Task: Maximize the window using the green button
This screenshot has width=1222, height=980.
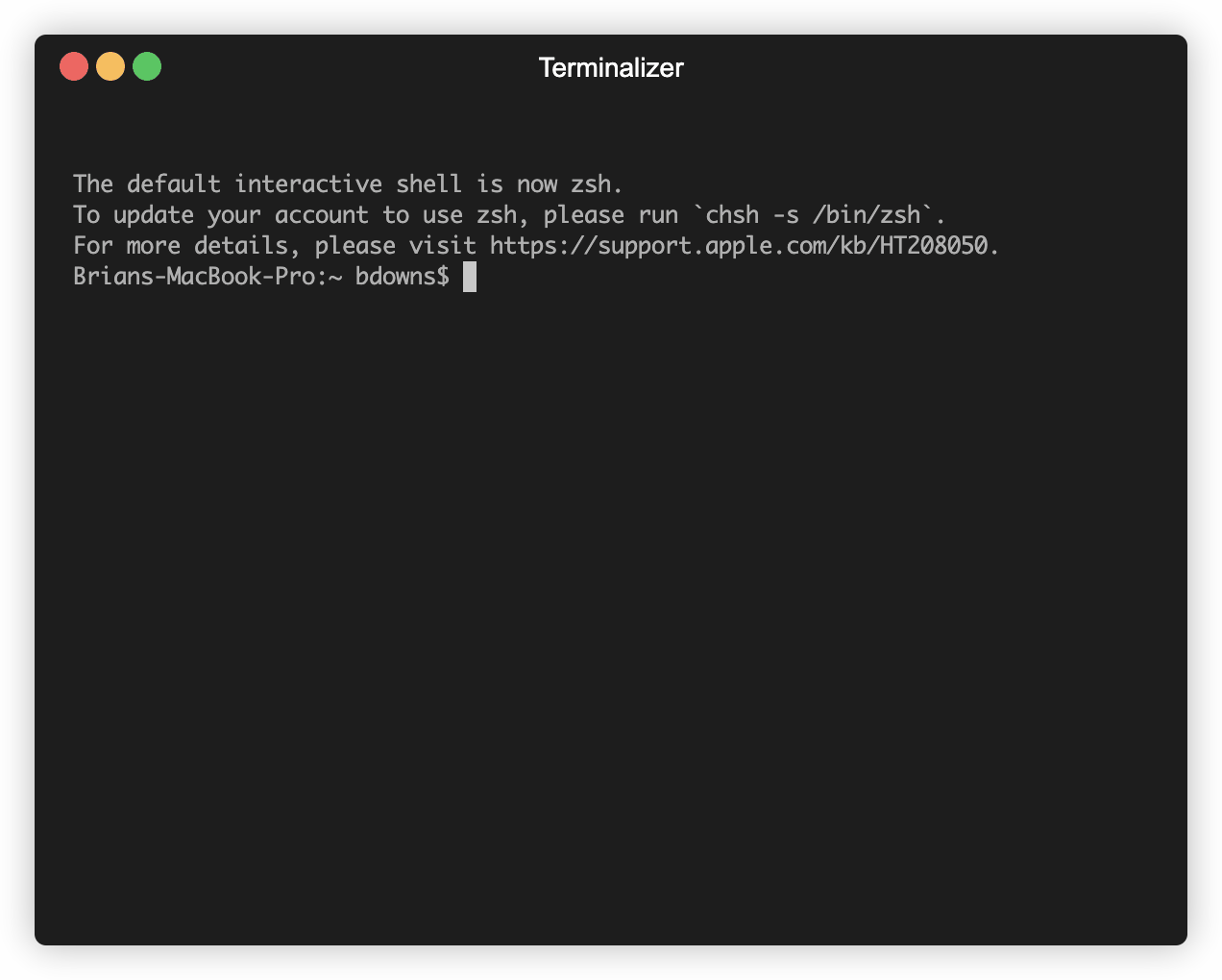Action: tap(147, 66)
